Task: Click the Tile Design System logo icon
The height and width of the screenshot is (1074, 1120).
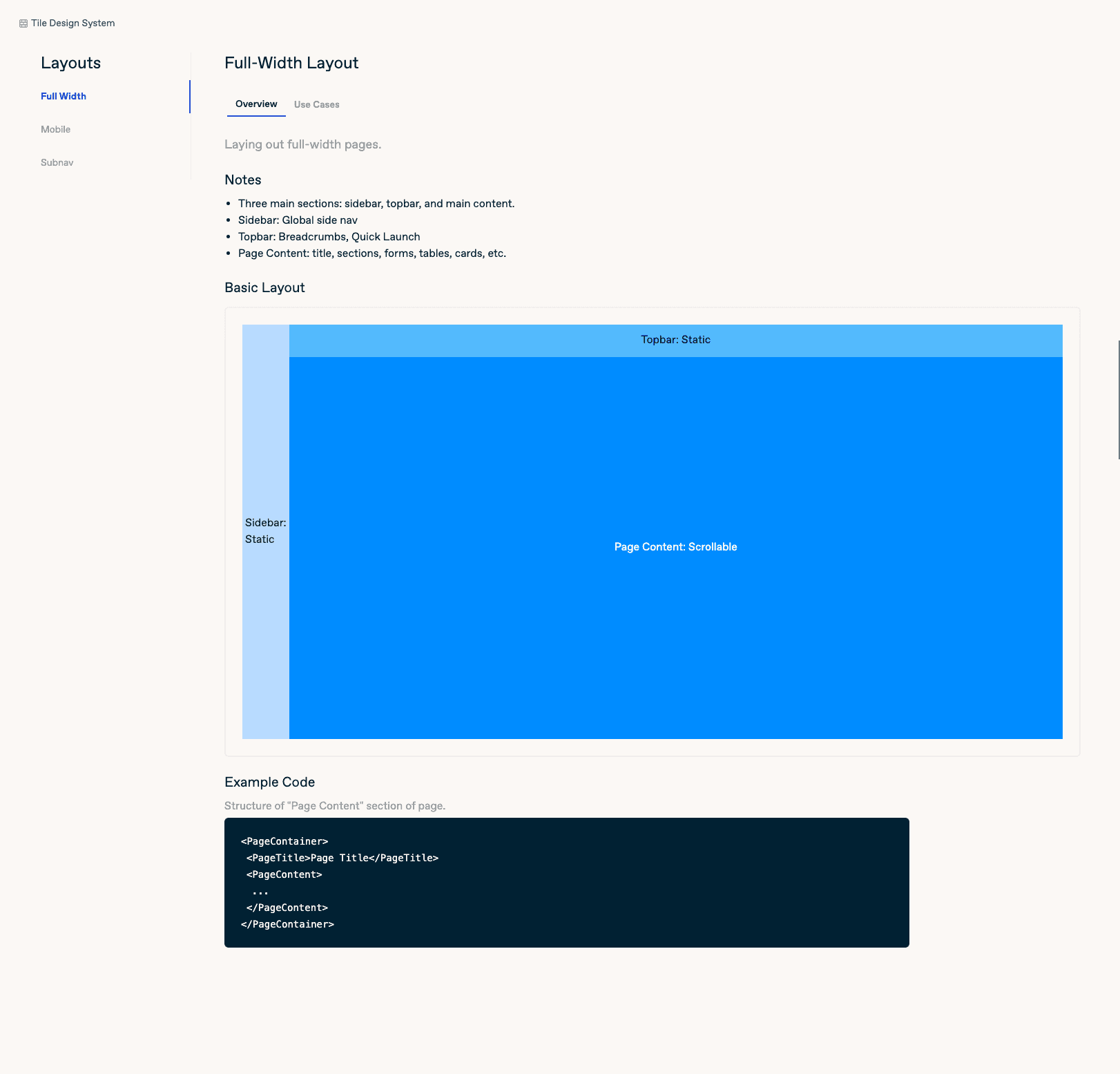Action: click(23, 23)
